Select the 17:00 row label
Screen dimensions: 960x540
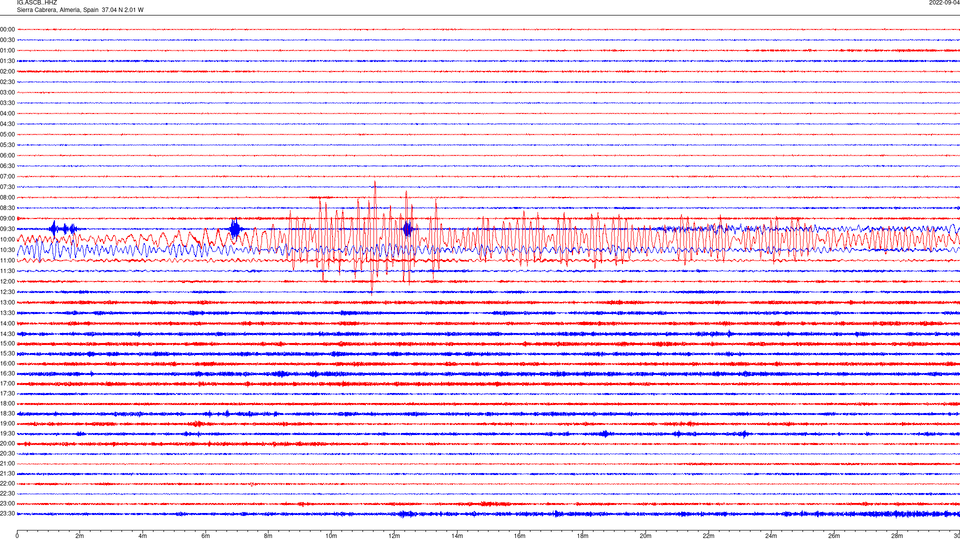click(x=7, y=384)
